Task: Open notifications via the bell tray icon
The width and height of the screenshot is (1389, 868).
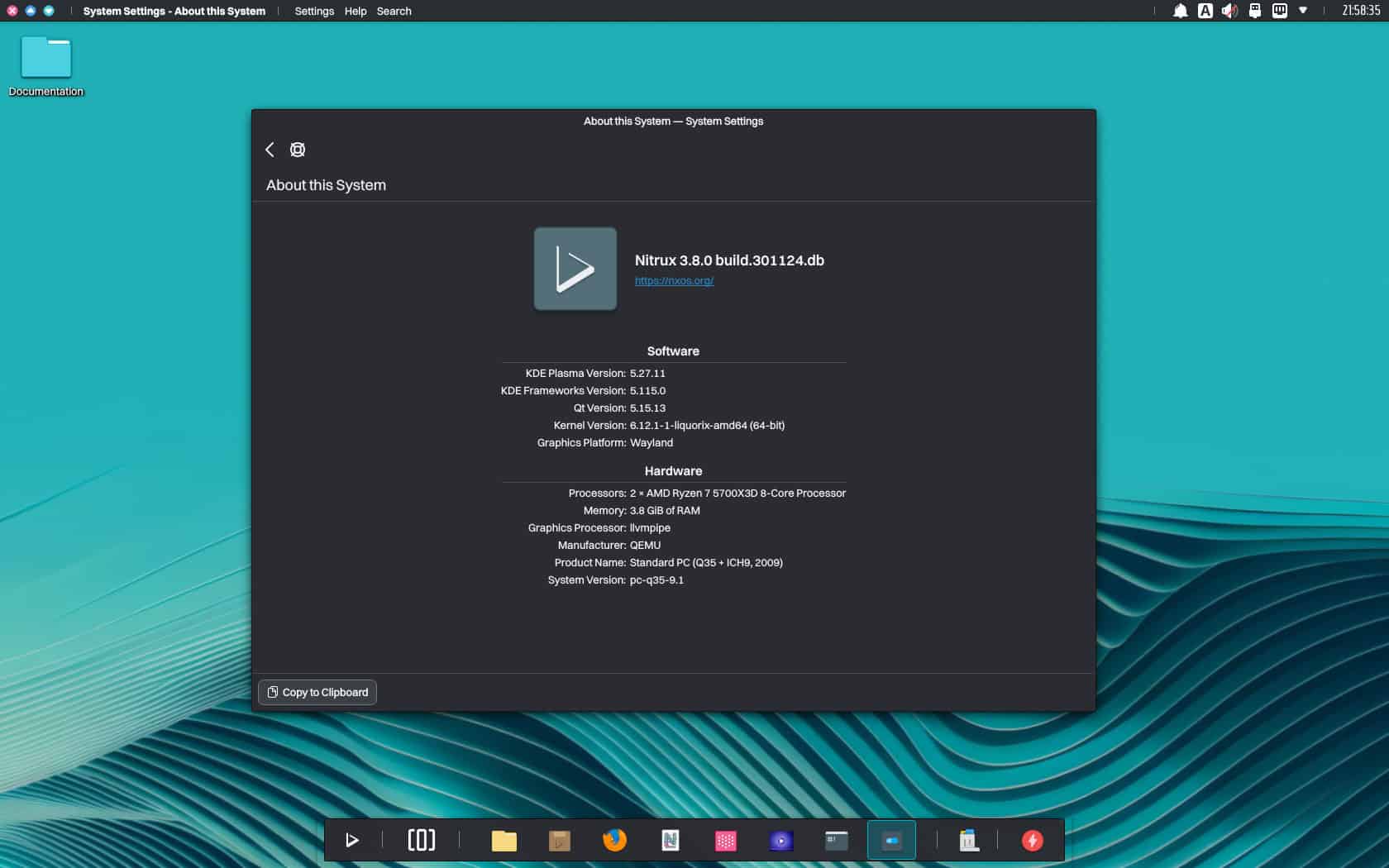Action: point(1180,11)
